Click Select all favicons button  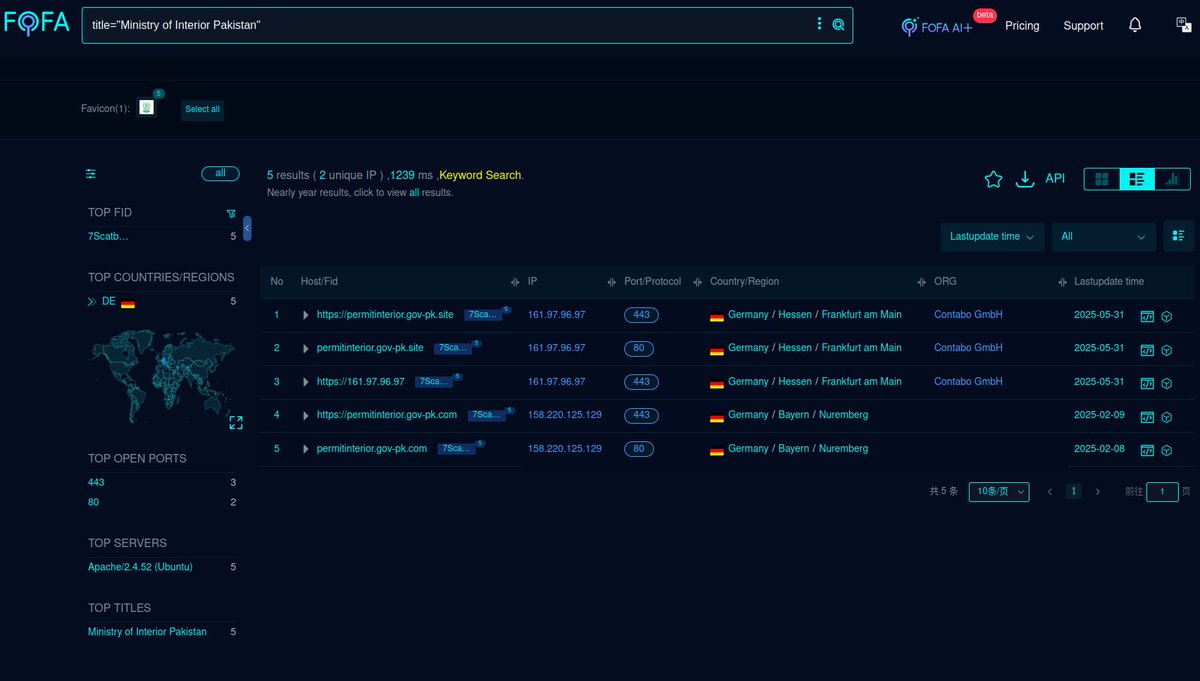point(202,109)
